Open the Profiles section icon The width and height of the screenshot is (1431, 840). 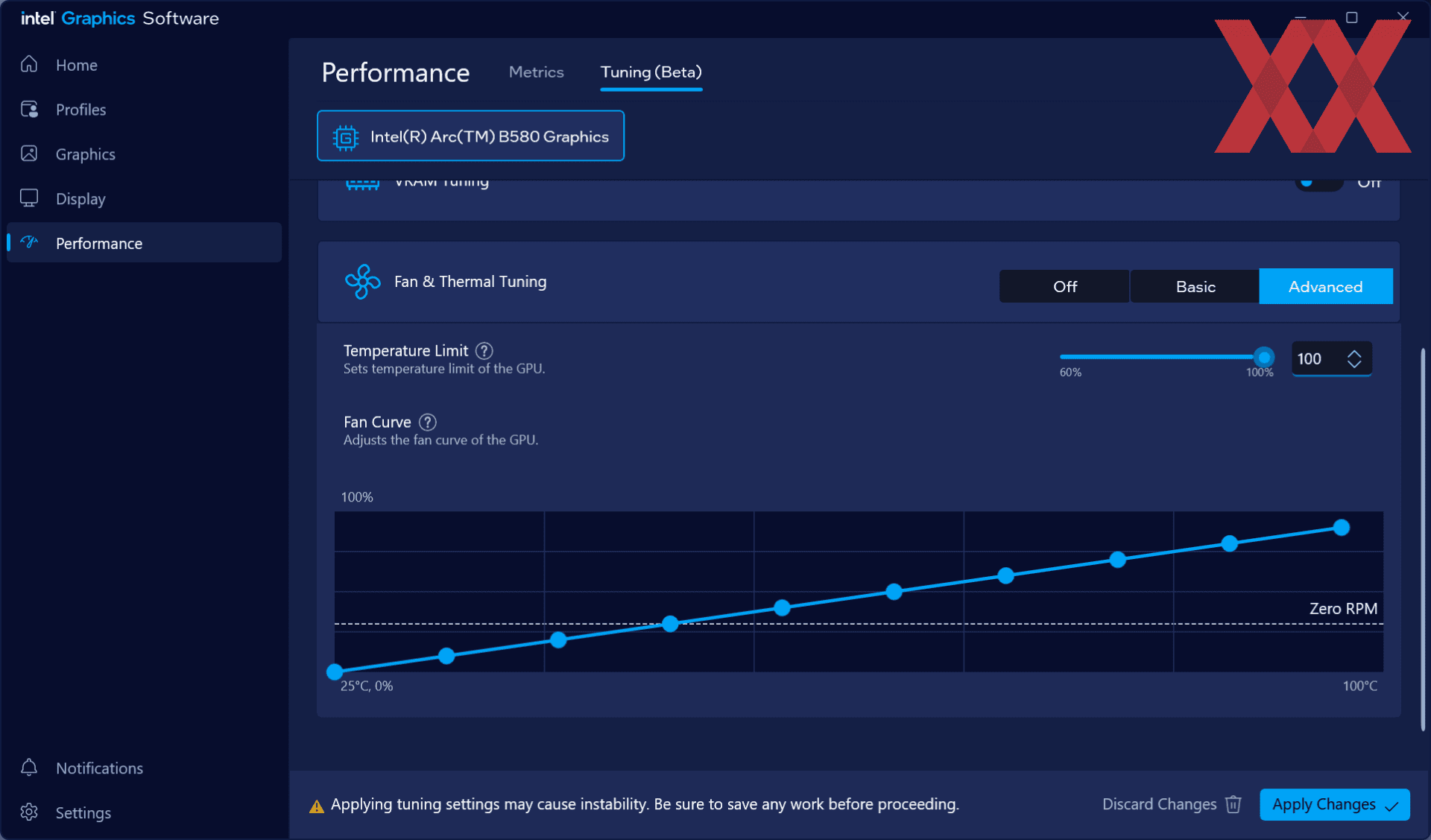pyautogui.click(x=29, y=110)
